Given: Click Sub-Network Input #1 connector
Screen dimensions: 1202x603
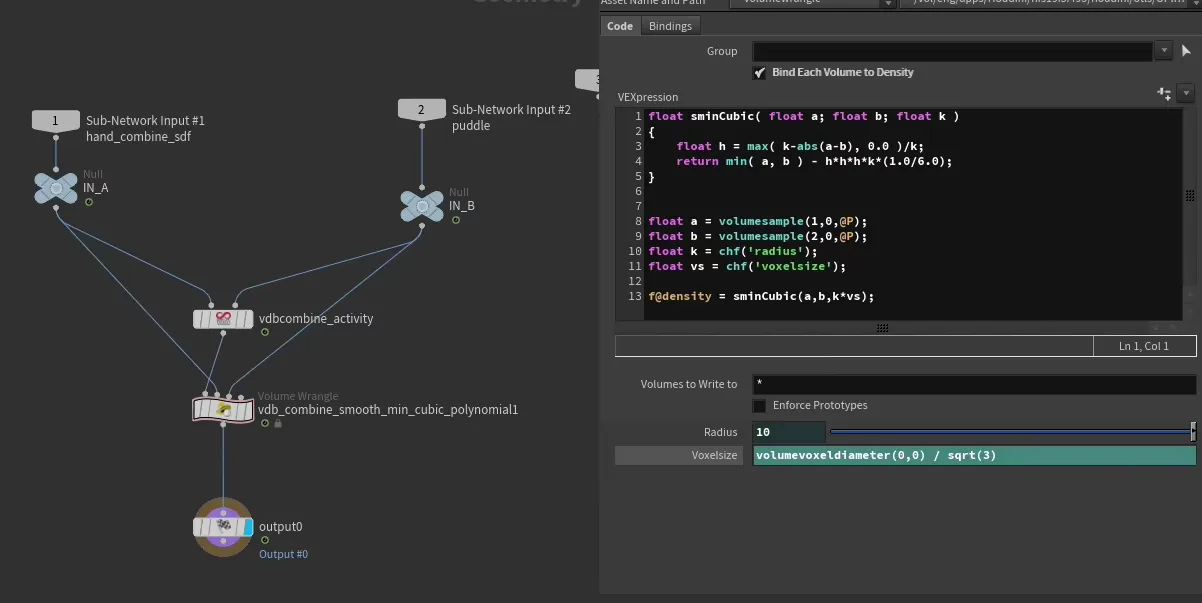Looking at the screenshot, I should 55,121.
